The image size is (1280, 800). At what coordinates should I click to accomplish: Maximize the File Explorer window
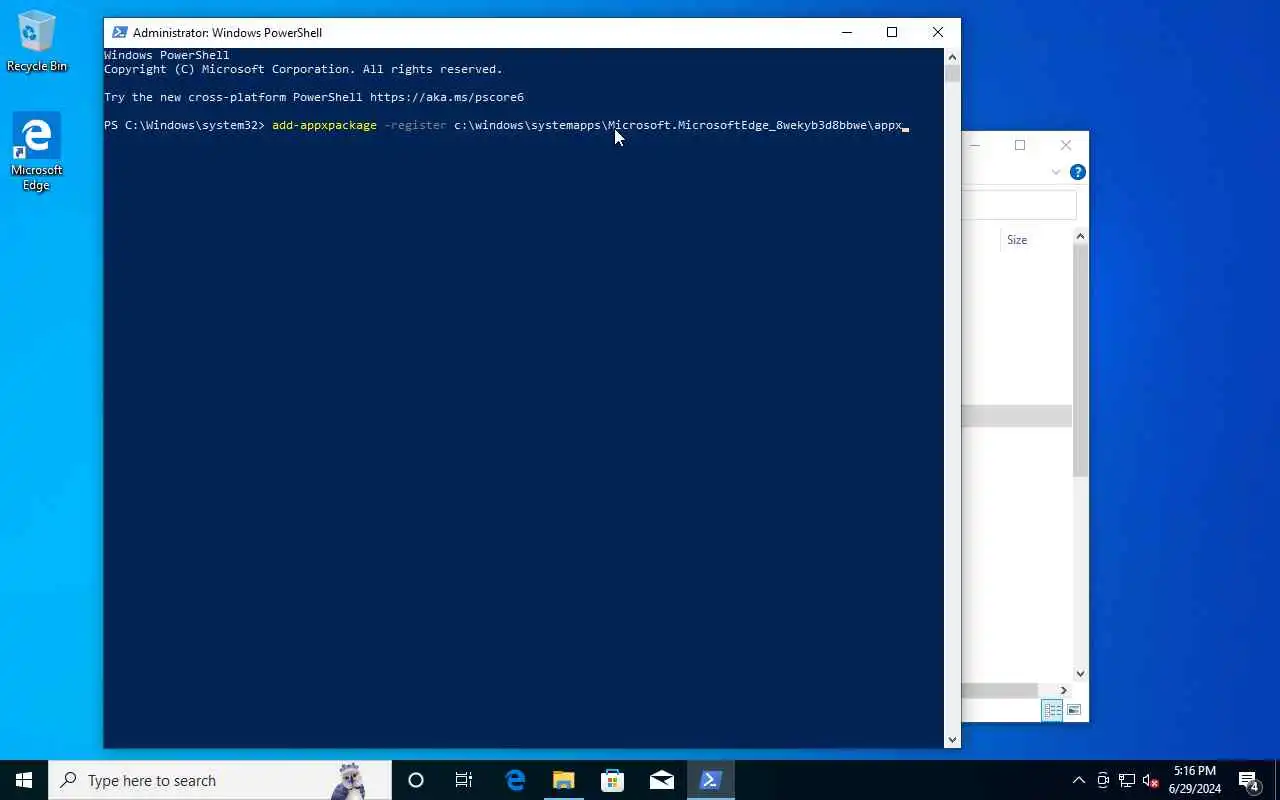tap(1020, 145)
